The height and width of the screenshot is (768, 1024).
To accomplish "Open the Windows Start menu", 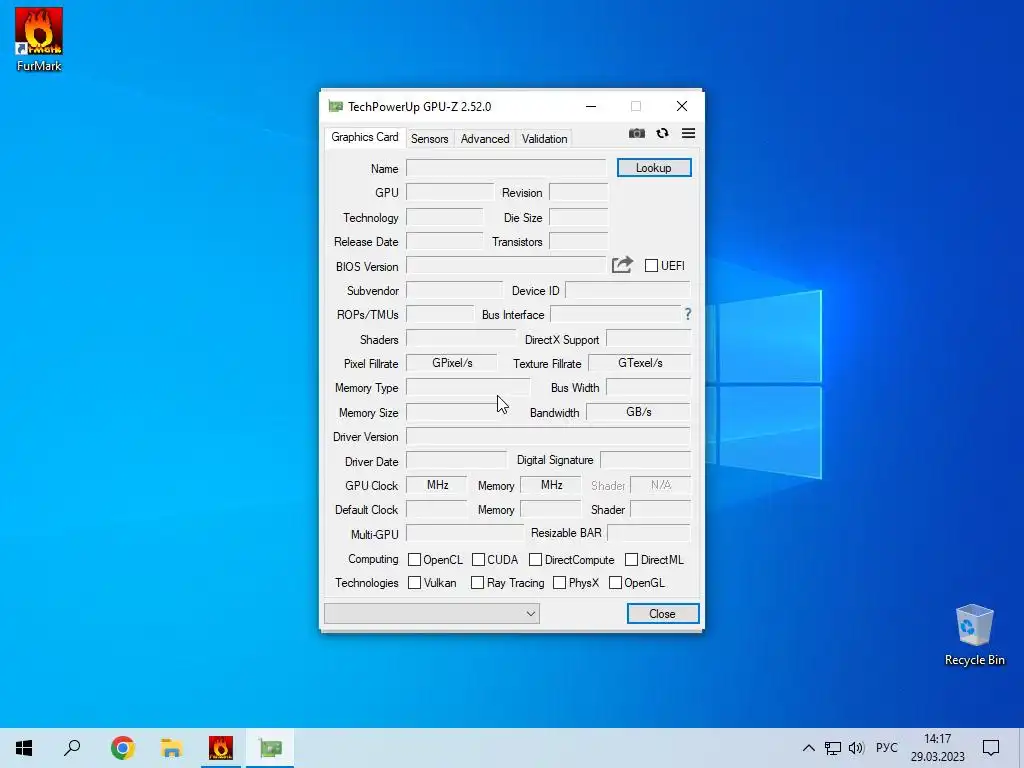I will (x=24, y=748).
